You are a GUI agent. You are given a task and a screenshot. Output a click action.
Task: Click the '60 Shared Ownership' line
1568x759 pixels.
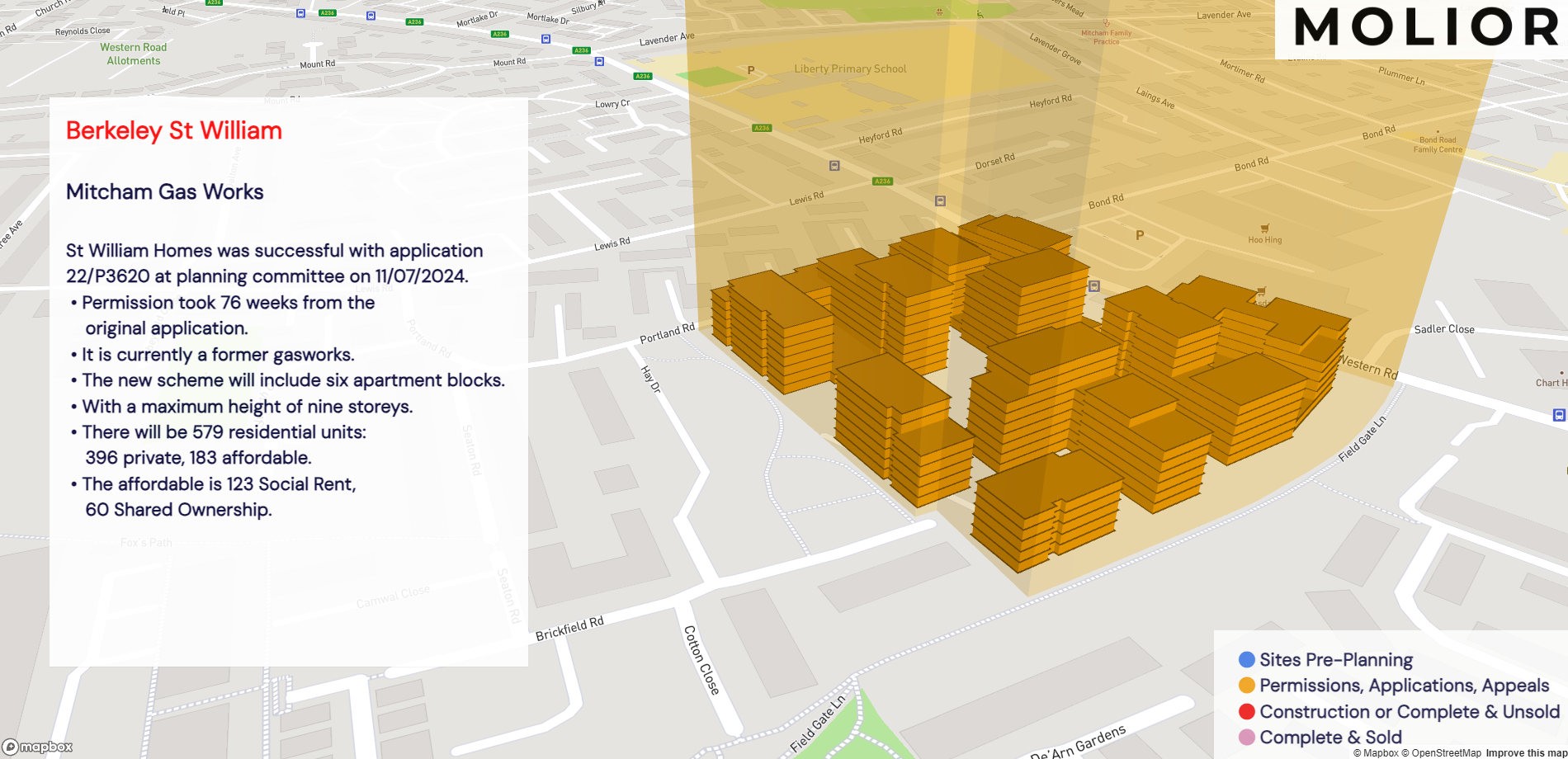tap(178, 510)
